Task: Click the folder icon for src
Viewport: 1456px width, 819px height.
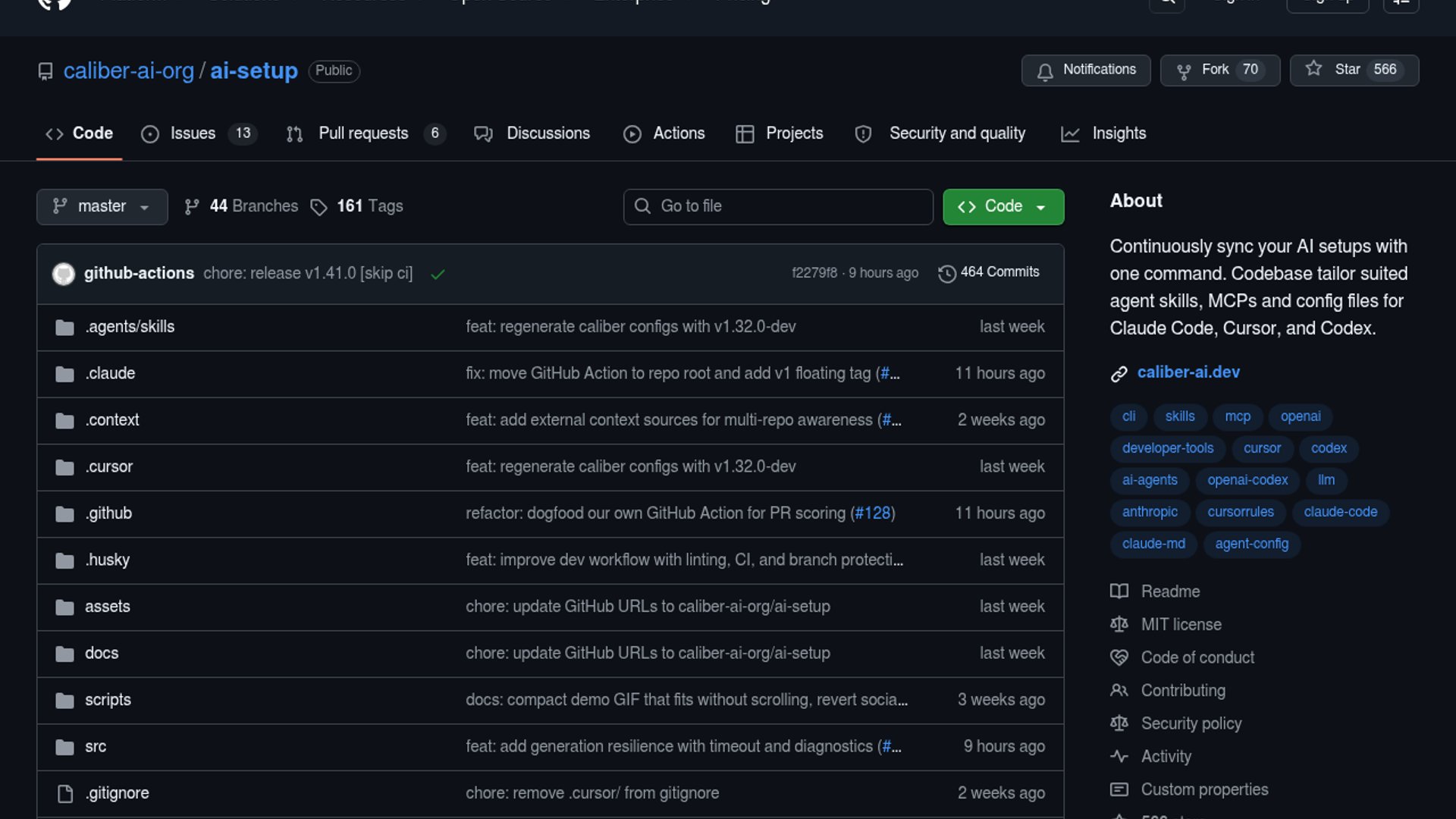Action: [x=65, y=747]
